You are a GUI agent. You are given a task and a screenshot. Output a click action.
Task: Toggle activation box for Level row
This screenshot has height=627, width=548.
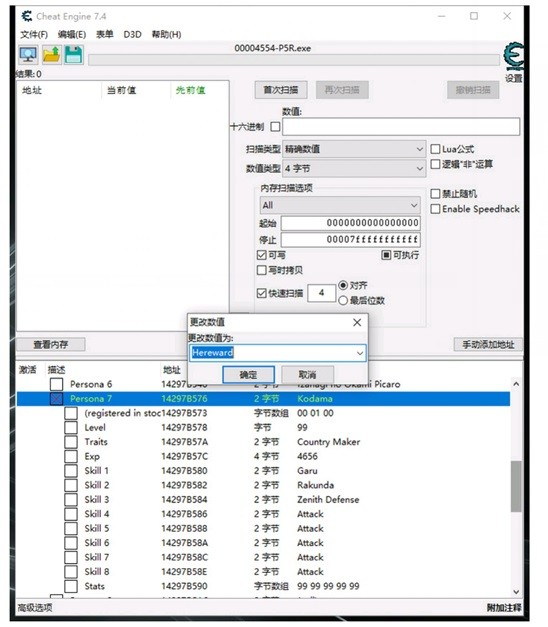pyautogui.click(x=71, y=427)
